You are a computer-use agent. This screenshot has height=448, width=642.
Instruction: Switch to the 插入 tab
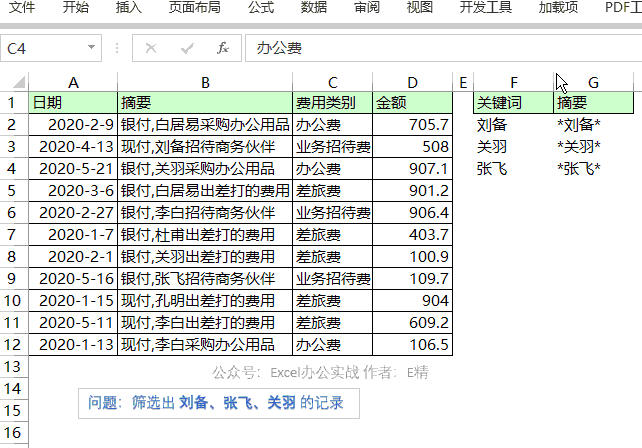128,8
